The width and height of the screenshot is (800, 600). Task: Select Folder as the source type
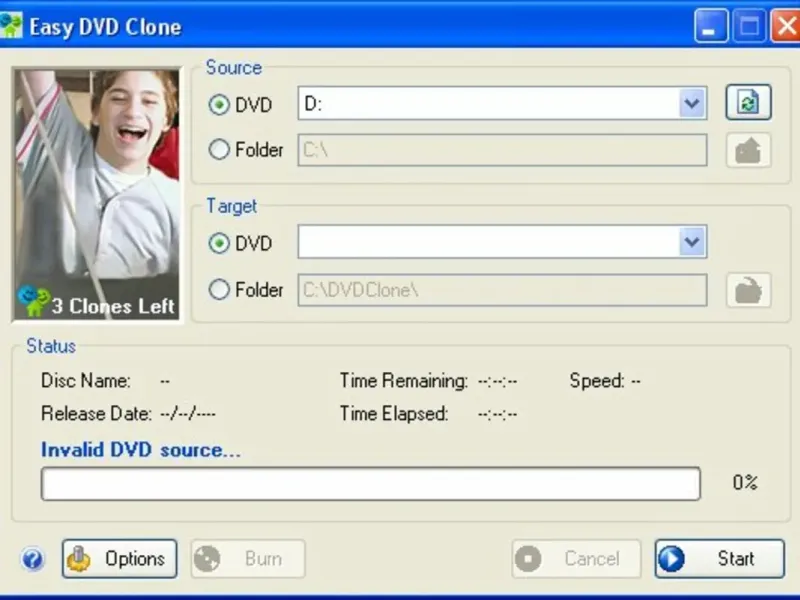coord(219,149)
